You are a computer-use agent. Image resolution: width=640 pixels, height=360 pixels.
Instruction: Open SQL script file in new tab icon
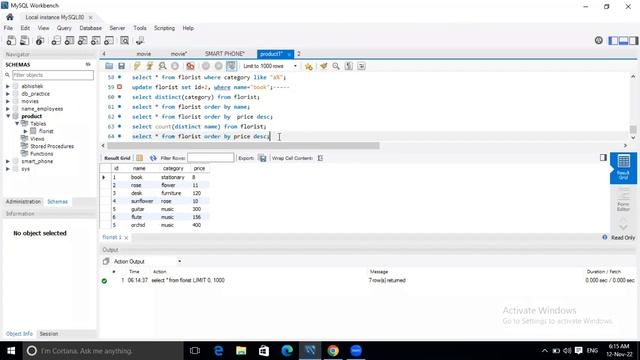point(24,40)
